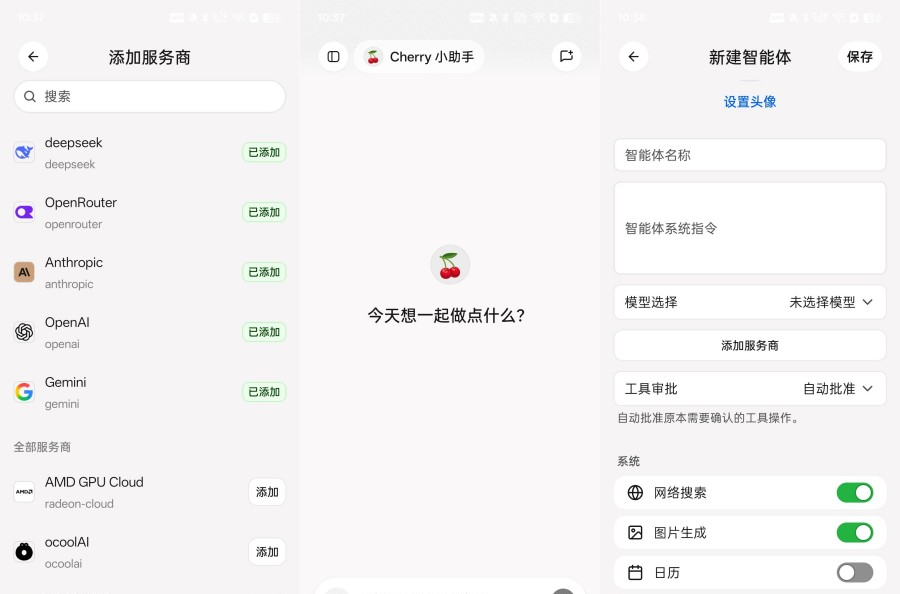
Task: Turn off the 图片生成 image generation switch
Action: pyautogui.click(x=855, y=533)
